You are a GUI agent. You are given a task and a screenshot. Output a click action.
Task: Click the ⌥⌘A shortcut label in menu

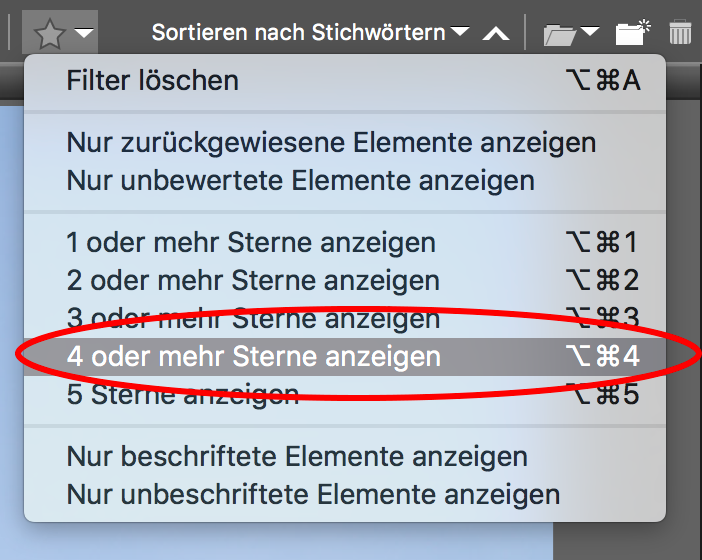[x=602, y=80]
